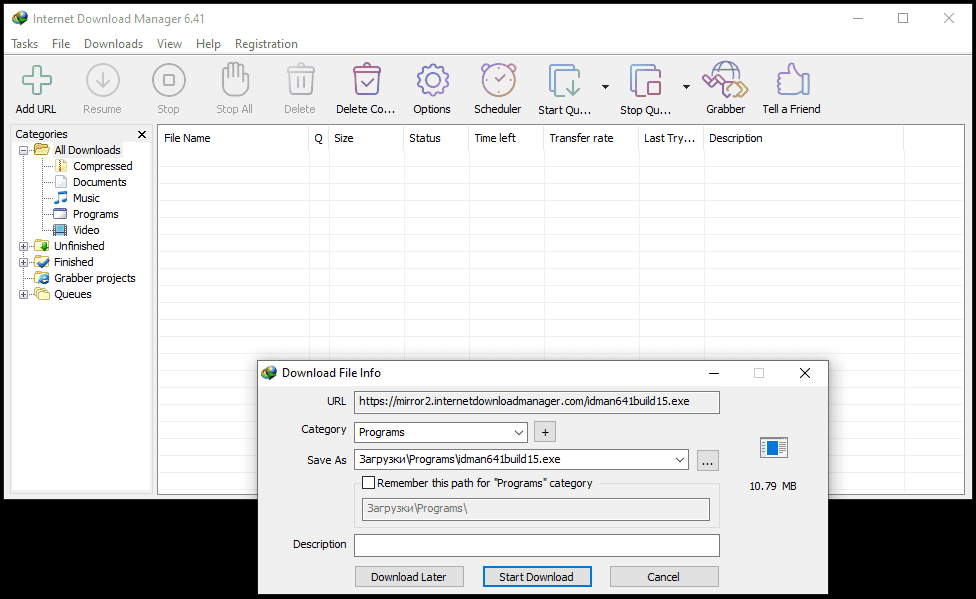
Task: Sort by Status column header
Action: tap(436, 138)
